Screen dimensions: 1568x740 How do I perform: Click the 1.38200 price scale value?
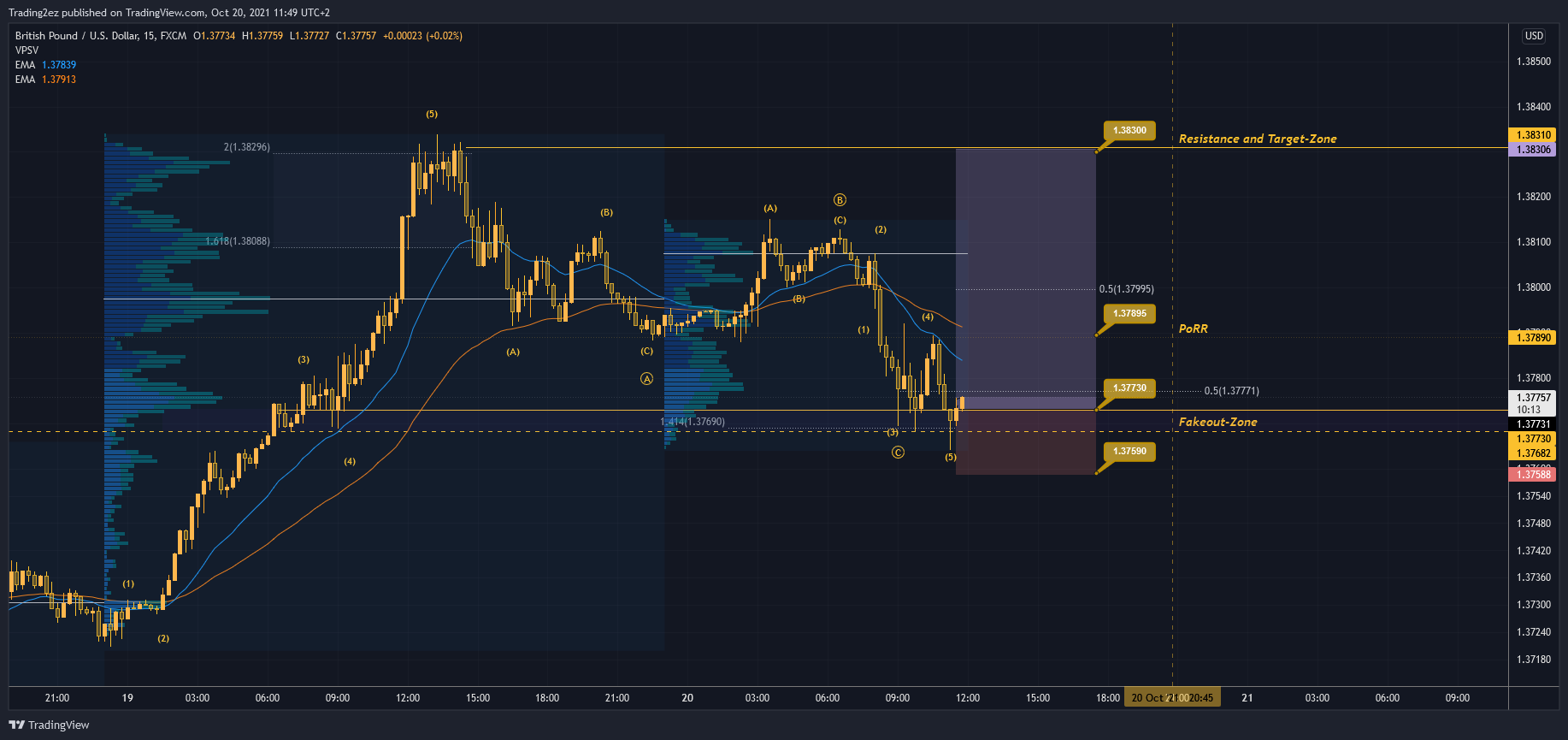[x=1534, y=197]
